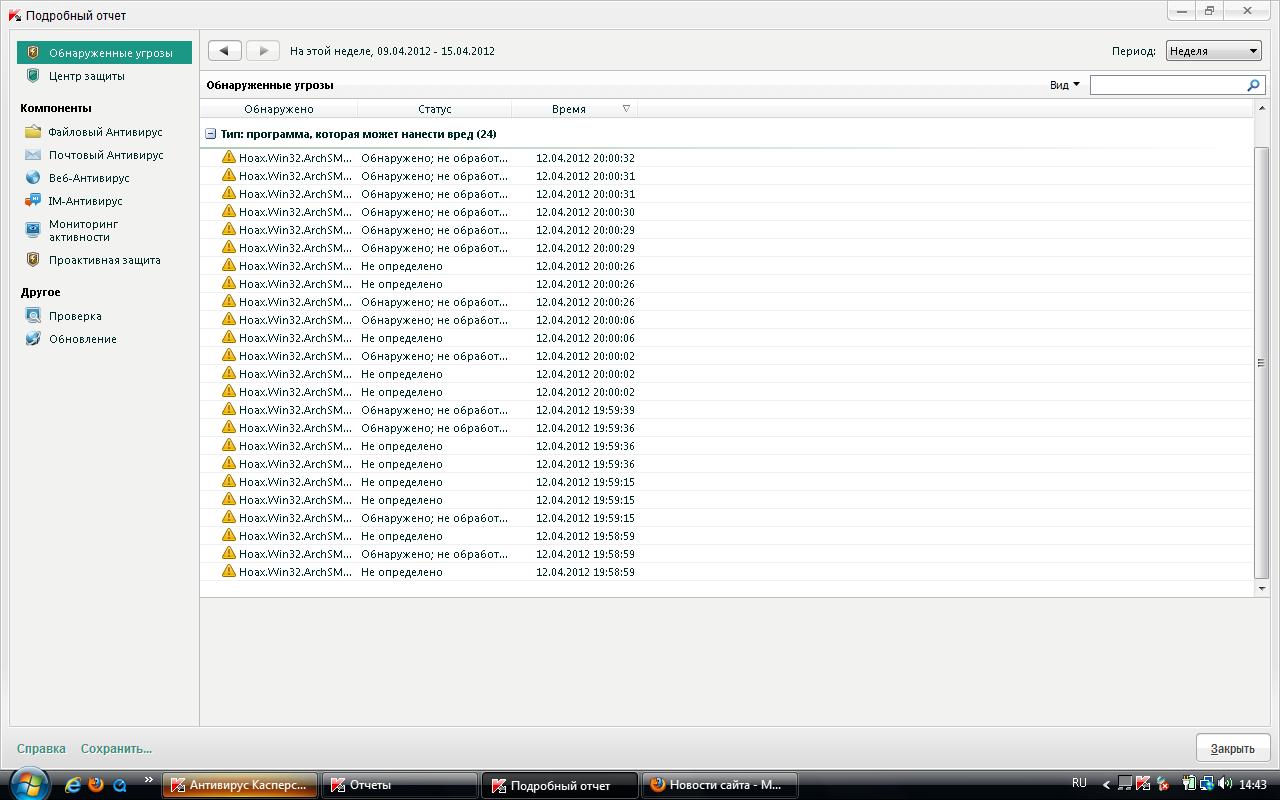Open the Обнаруженные угрозы section in the sidebar
The height and width of the screenshot is (800, 1280).
coord(104,53)
